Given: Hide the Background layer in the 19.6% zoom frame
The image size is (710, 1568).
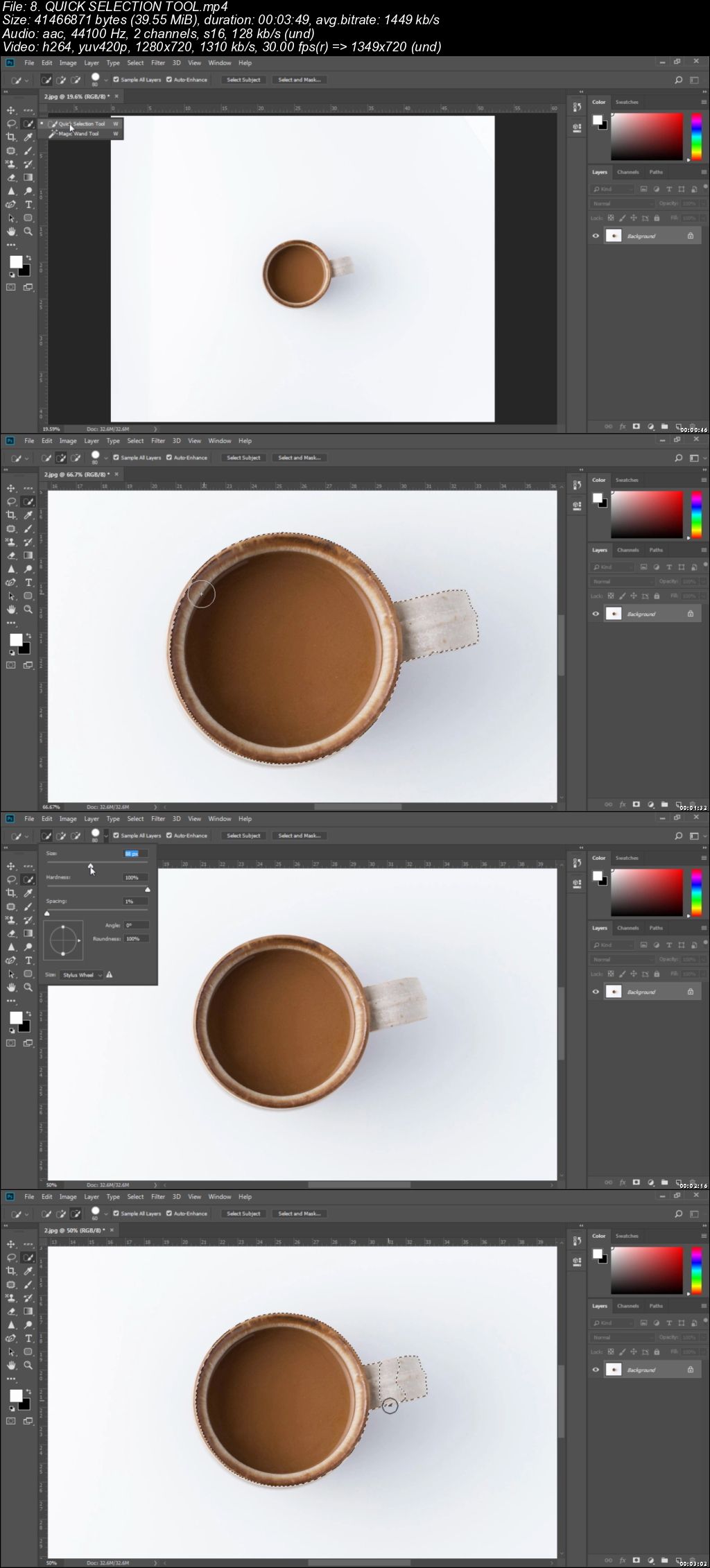Looking at the screenshot, I should coord(596,236).
